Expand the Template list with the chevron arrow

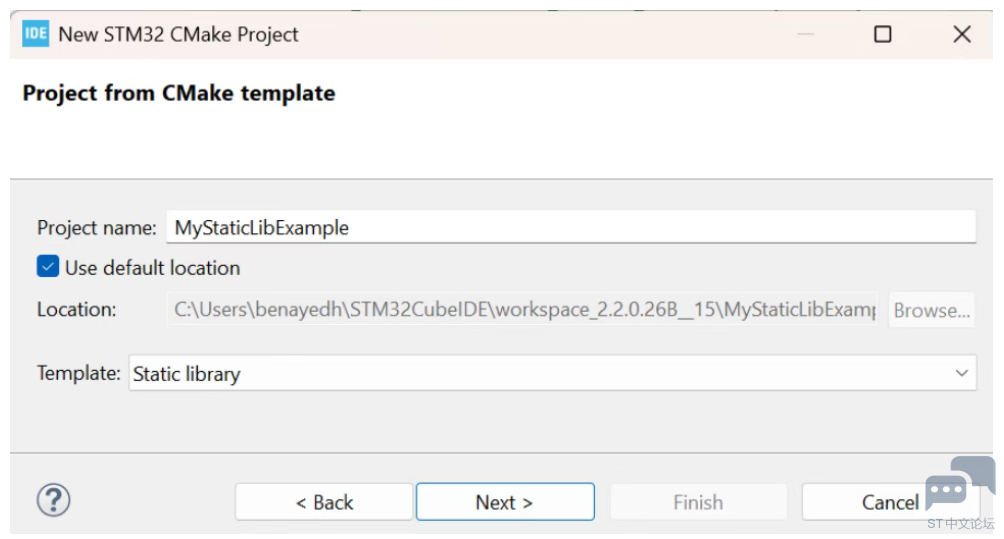pyautogui.click(x=961, y=373)
